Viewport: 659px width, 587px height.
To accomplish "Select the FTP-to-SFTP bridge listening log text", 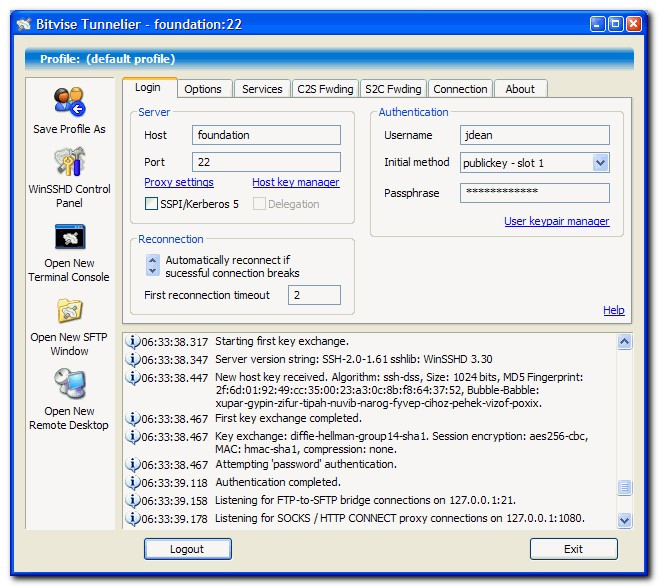I will (365, 500).
